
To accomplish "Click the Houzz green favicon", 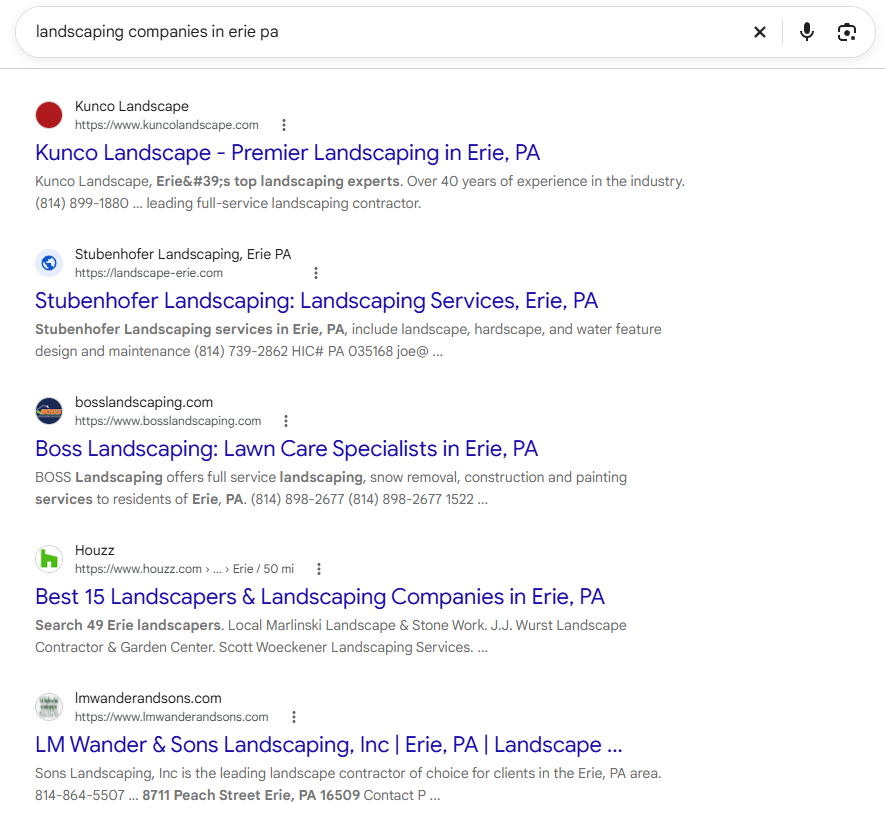I will click(x=49, y=559).
